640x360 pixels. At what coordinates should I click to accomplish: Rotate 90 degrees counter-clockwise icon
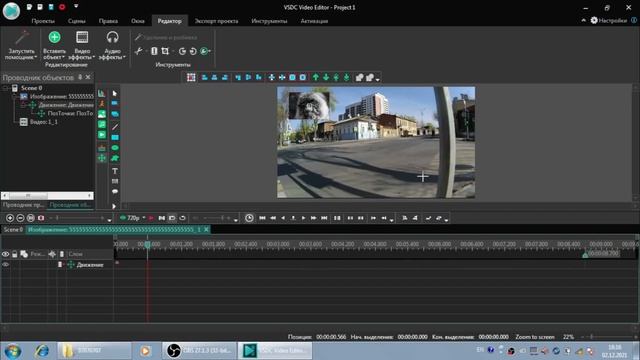pos(193,51)
